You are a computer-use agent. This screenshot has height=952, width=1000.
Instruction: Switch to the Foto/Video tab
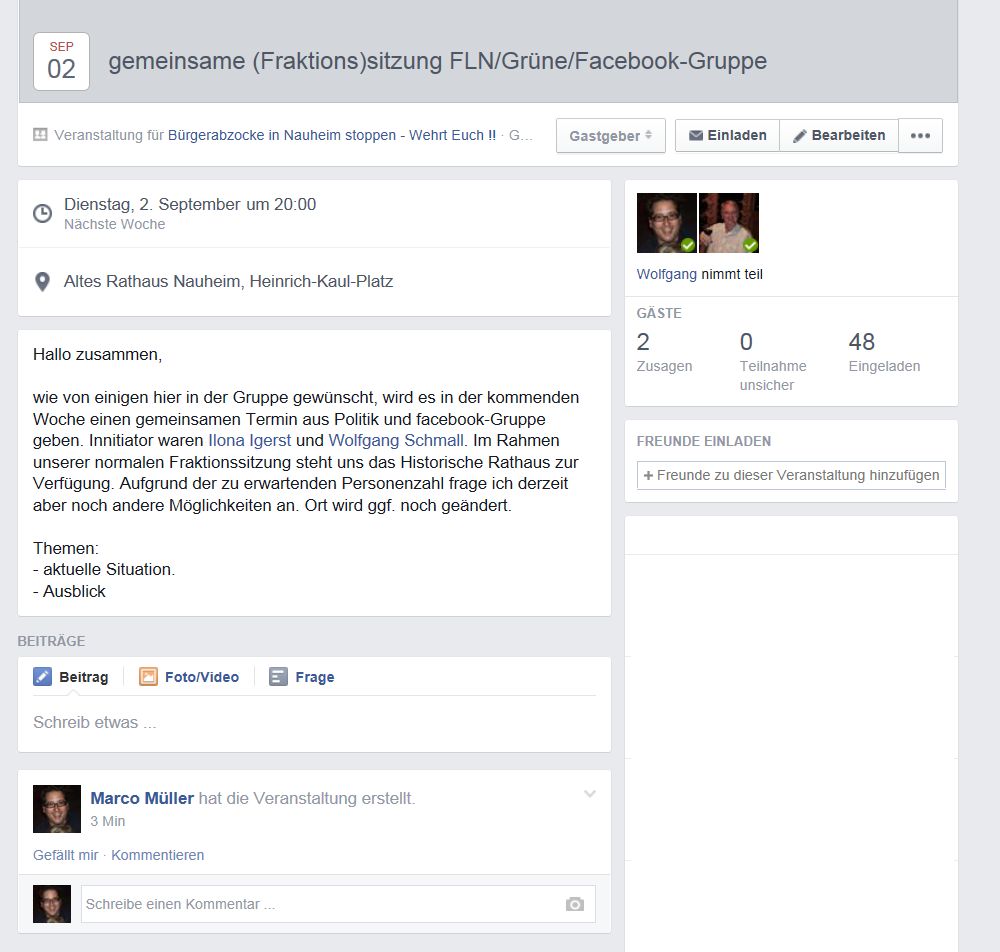click(201, 677)
